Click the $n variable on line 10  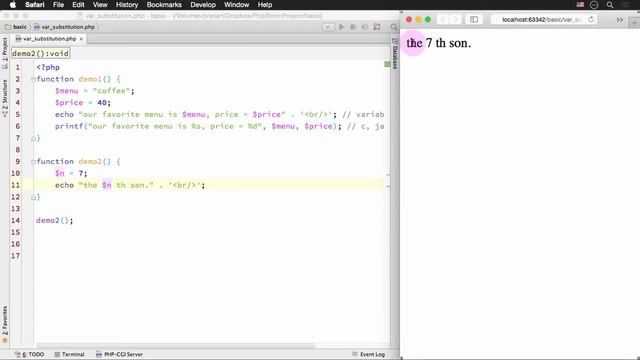[x=60, y=173]
